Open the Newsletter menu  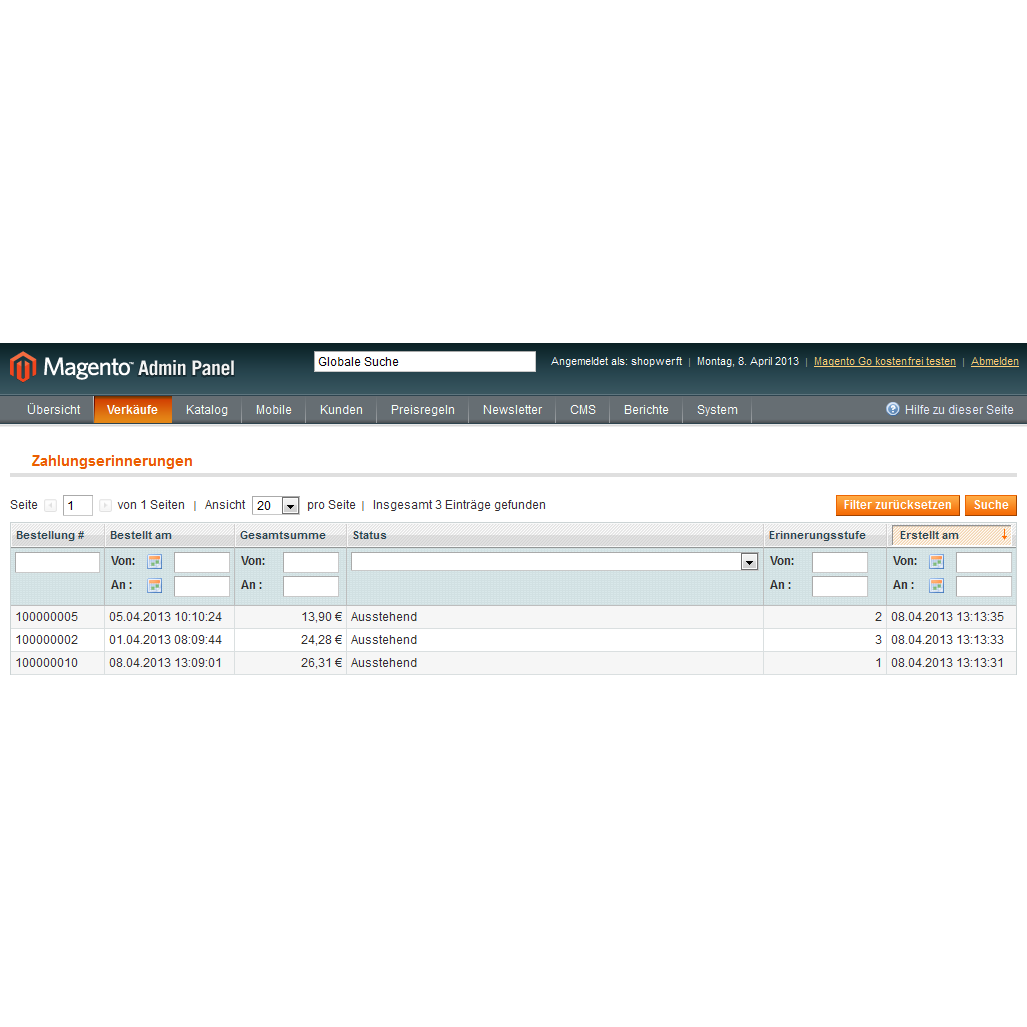tap(512, 409)
